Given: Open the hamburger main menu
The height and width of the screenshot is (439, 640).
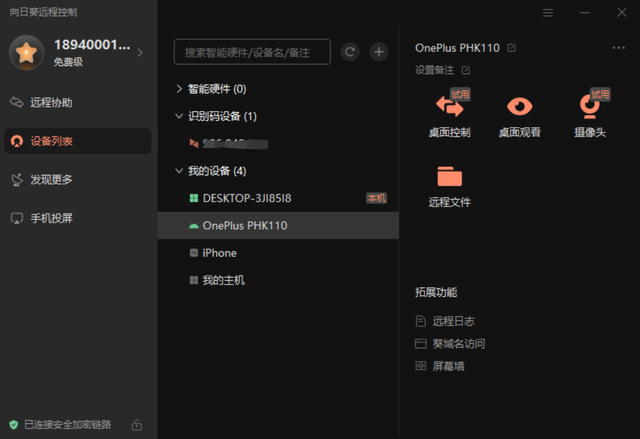Looking at the screenshot, I should coord(548,13).
